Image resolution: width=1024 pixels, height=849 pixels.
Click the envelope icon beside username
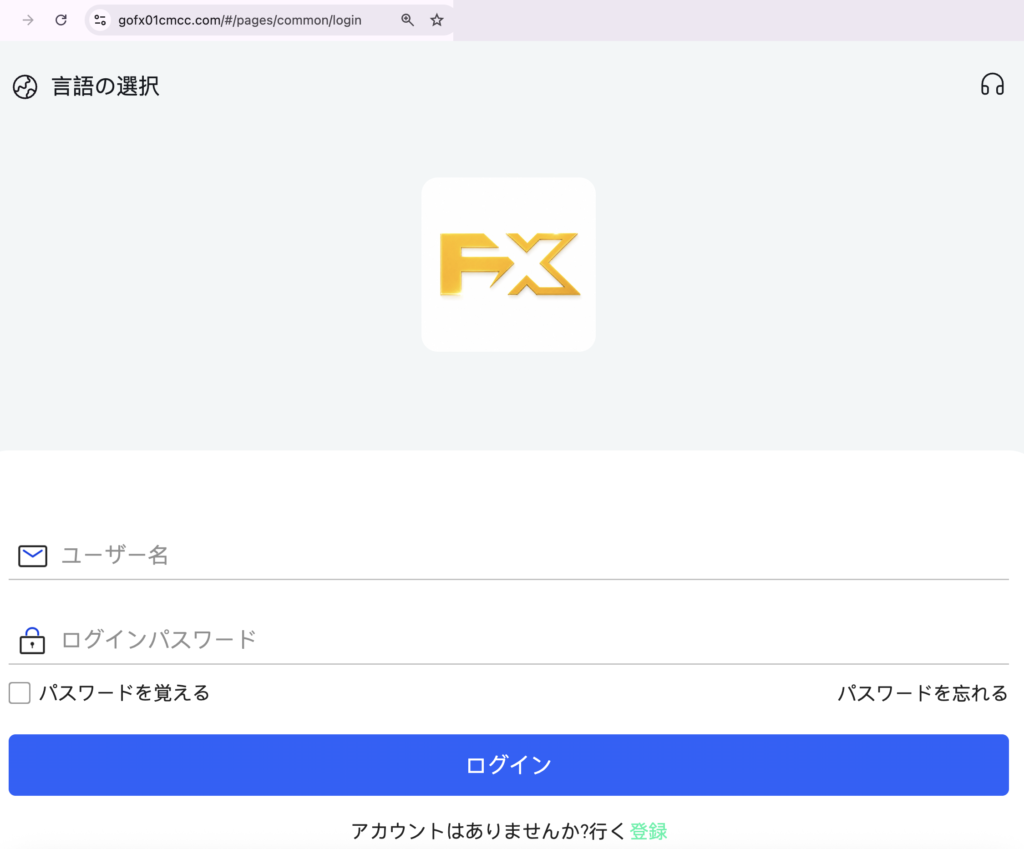click(32, 556)
